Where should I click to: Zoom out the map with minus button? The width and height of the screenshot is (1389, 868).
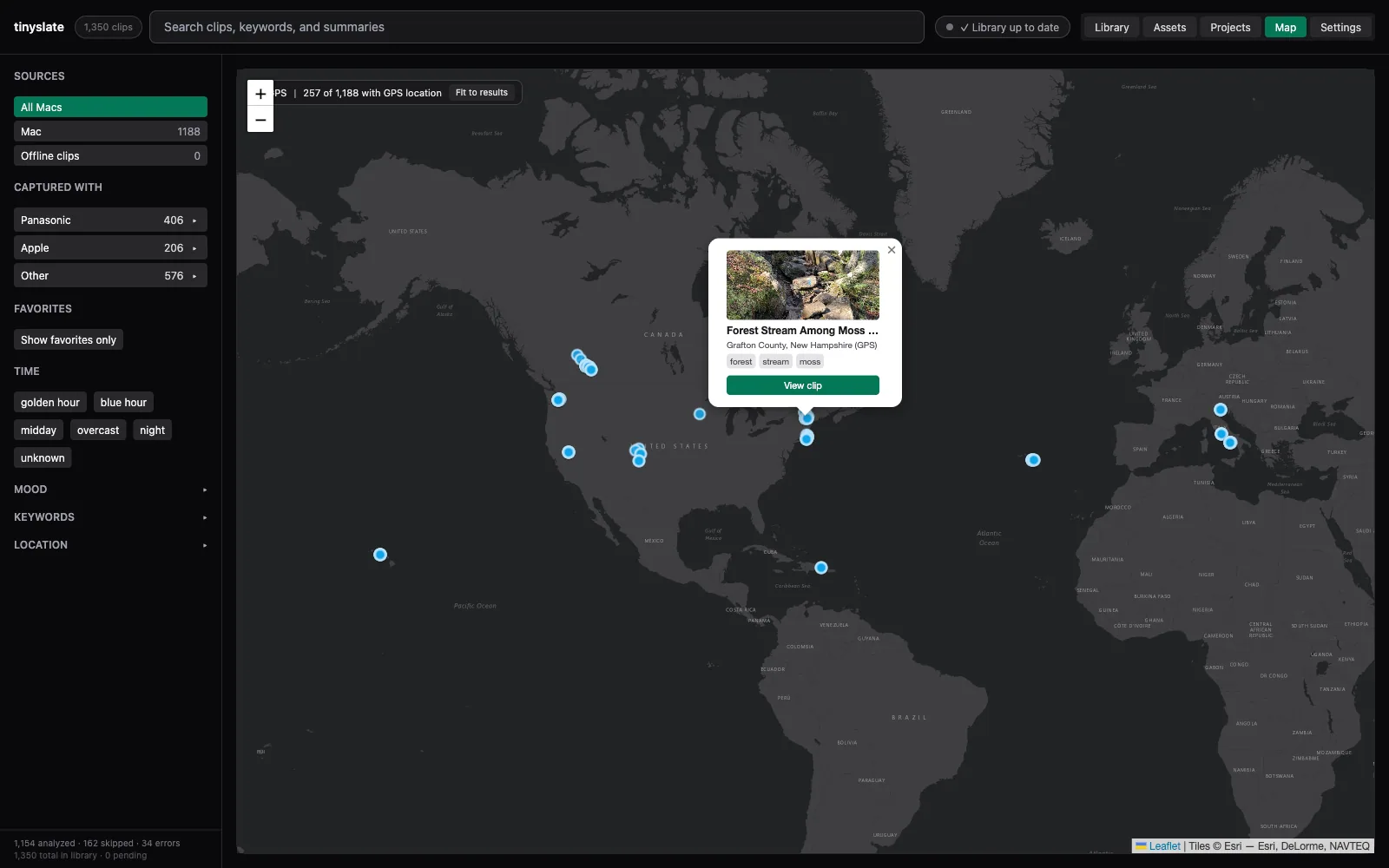pyautogui.click(x=260, y=120)
